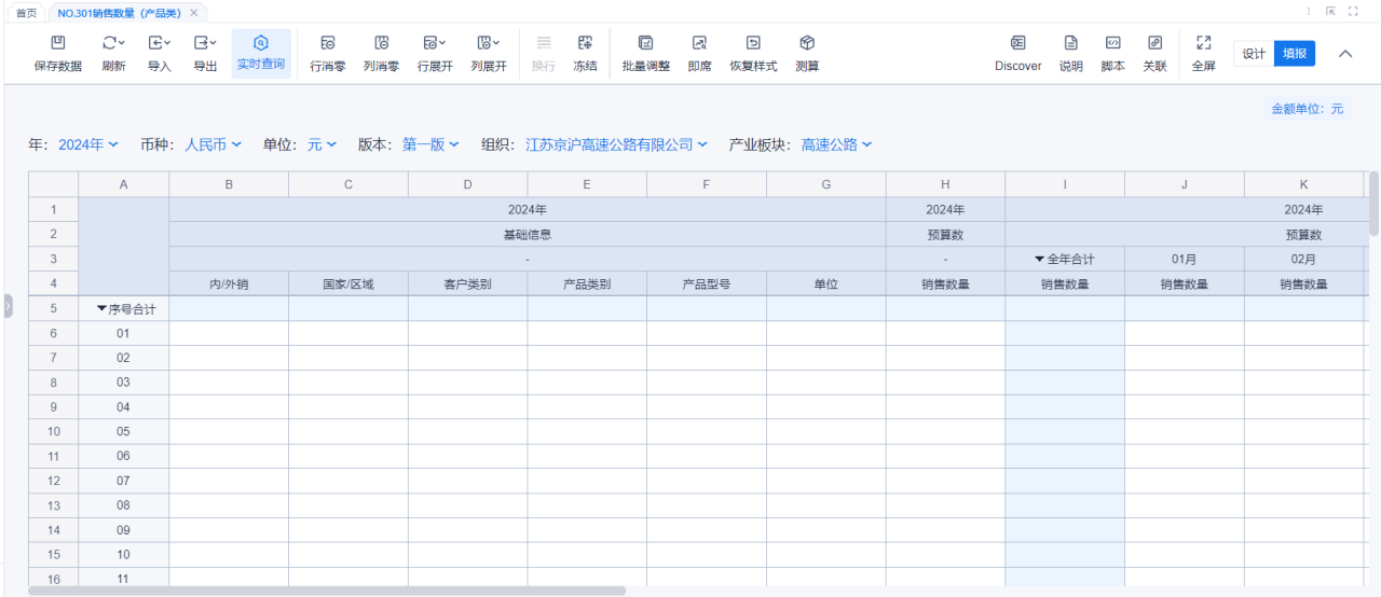
Task: Click the 冻结 freeze panes icon
Action: coord(585,43)
